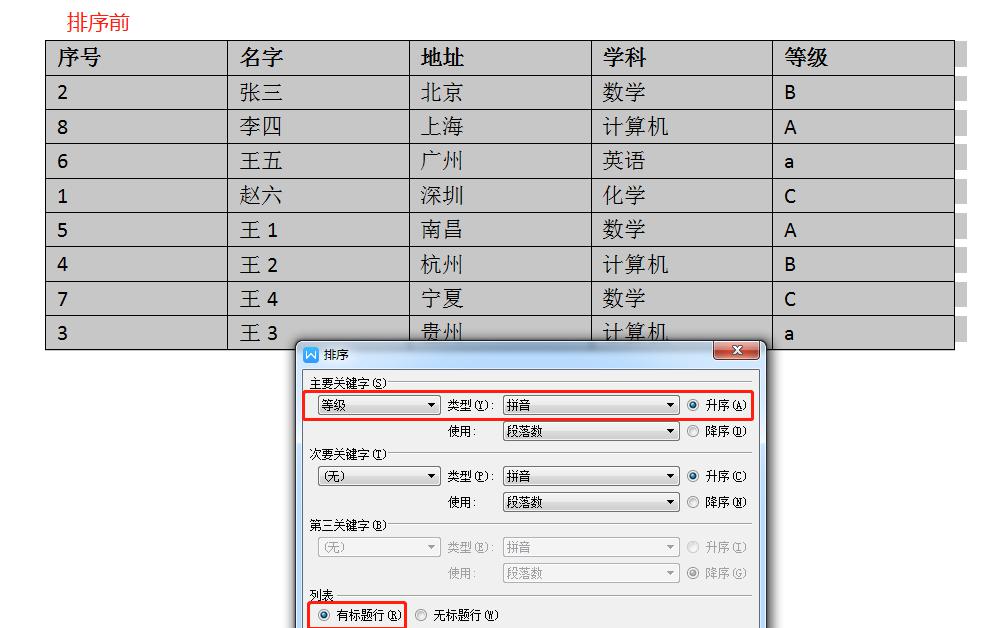Open secondary keyword 类型(P) 拼音 dropdown

click(x=591, y=476)
